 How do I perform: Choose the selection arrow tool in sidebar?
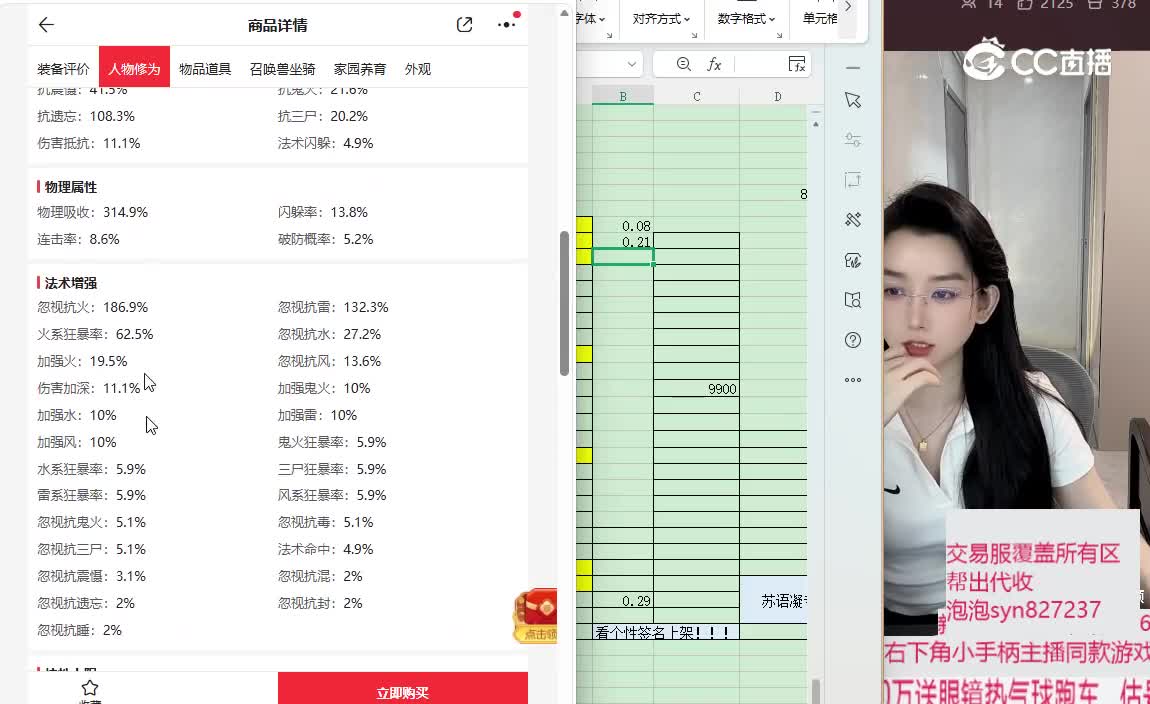[853, 100]
